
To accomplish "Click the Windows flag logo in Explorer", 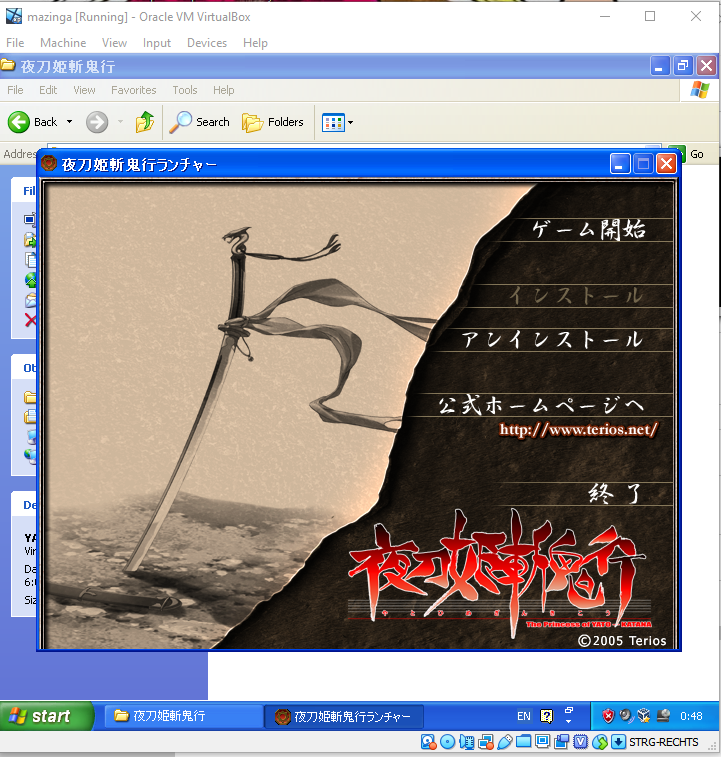I will 699,90.
